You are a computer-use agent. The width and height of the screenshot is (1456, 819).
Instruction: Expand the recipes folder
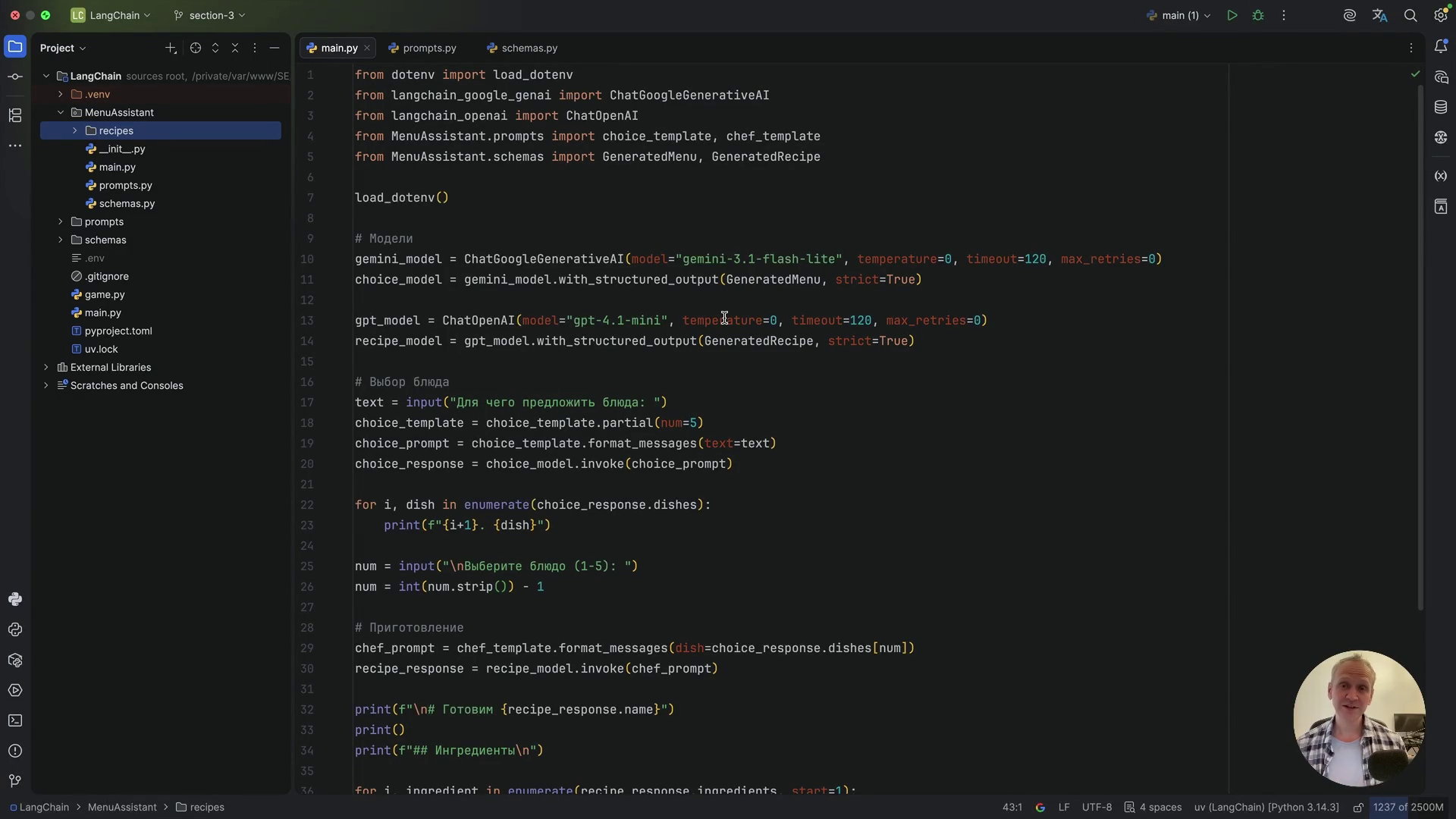75,130
